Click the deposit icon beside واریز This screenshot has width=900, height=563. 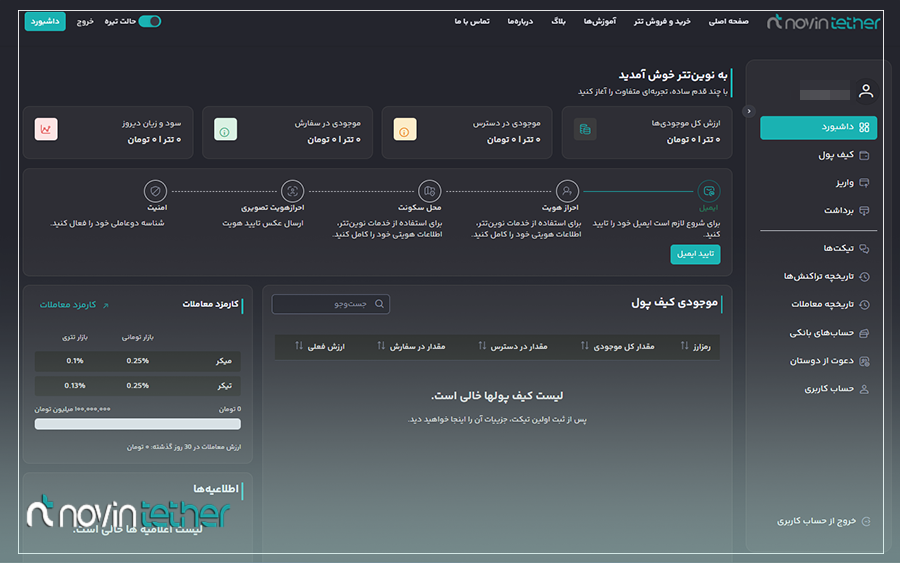(864, 183)
